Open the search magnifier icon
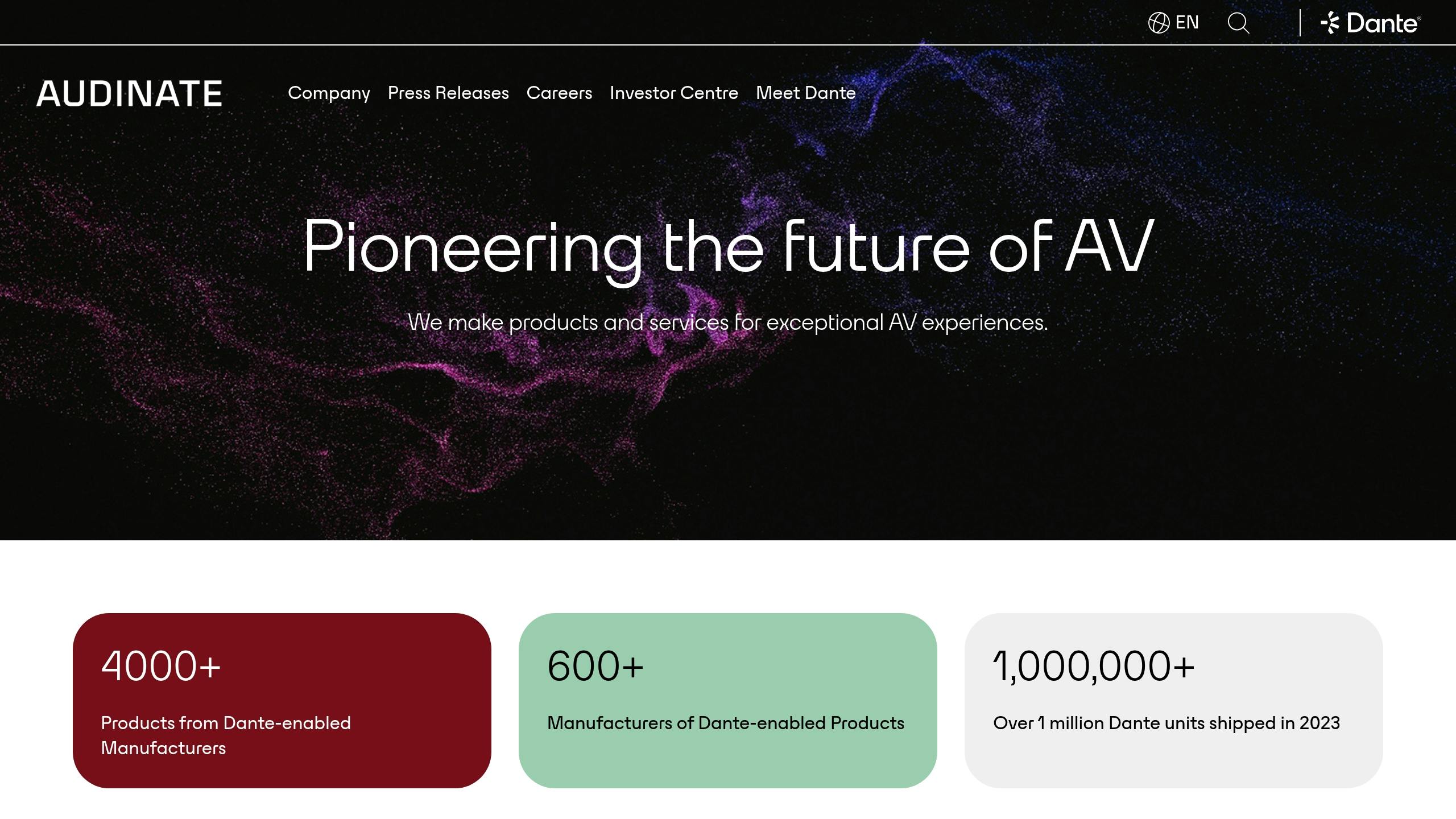The image size is (1456, 819). pyautogui.click(x=1238, y=23)
